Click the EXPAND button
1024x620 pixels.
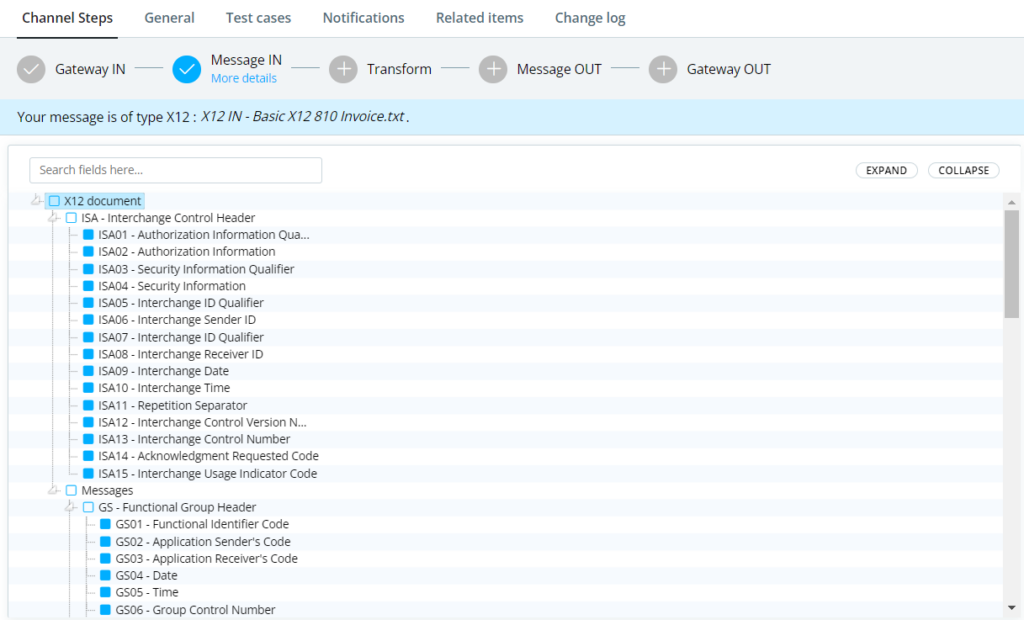(886, 170)
